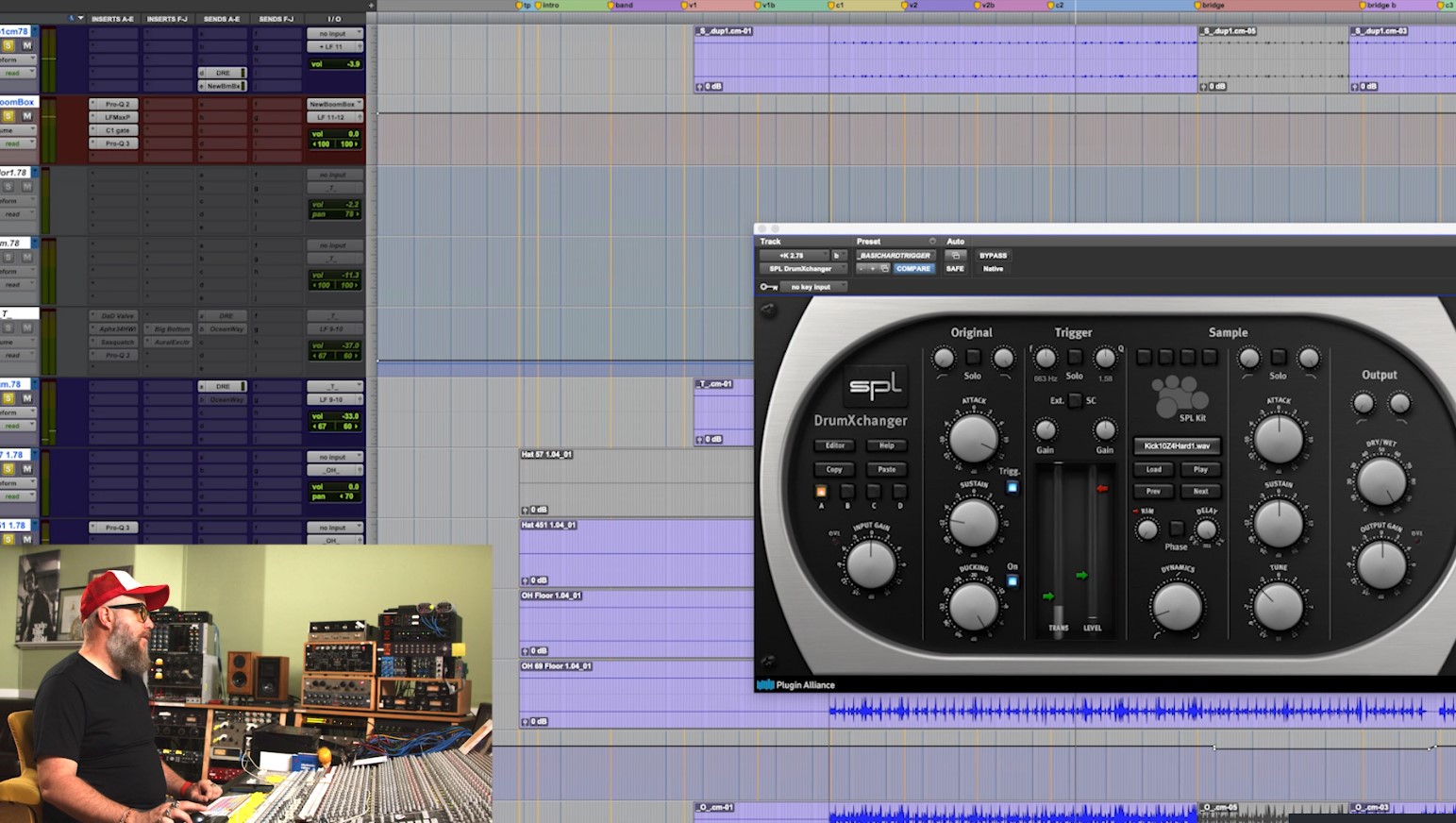Toggle Solo in the Sample section
This screenshot has width=1456, height=823.
click(1279, 357)
